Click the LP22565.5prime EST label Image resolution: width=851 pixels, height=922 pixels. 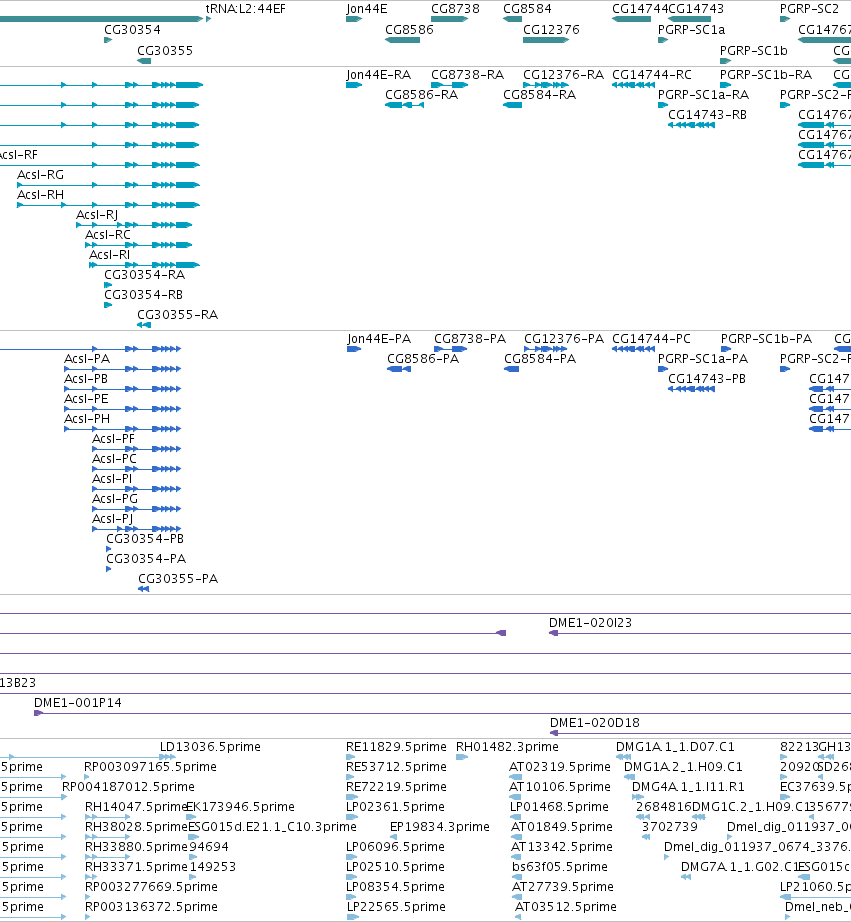[396, 907]
